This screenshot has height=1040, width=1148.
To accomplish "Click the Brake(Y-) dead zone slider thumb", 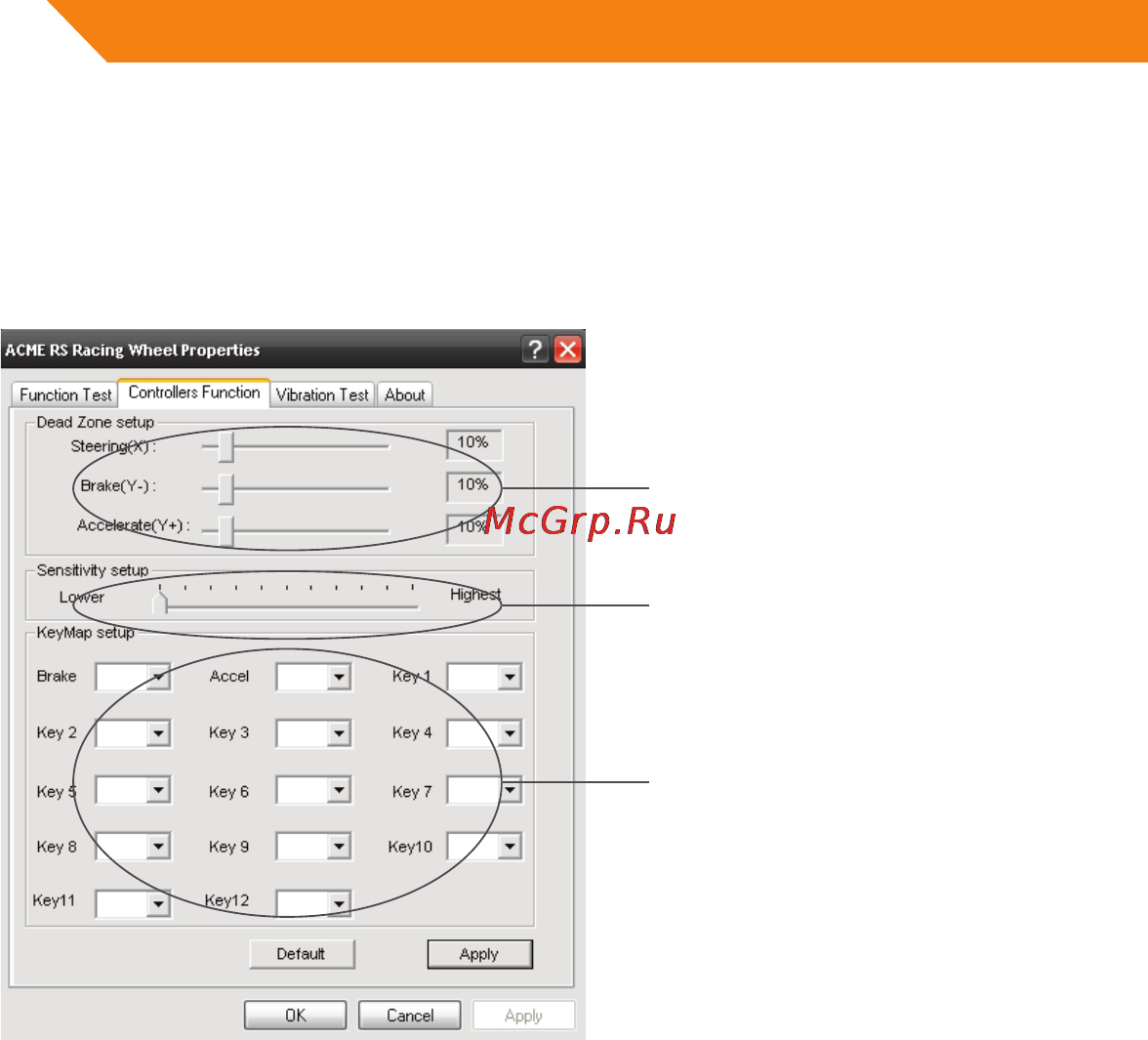I will click(x=226, y=488).
